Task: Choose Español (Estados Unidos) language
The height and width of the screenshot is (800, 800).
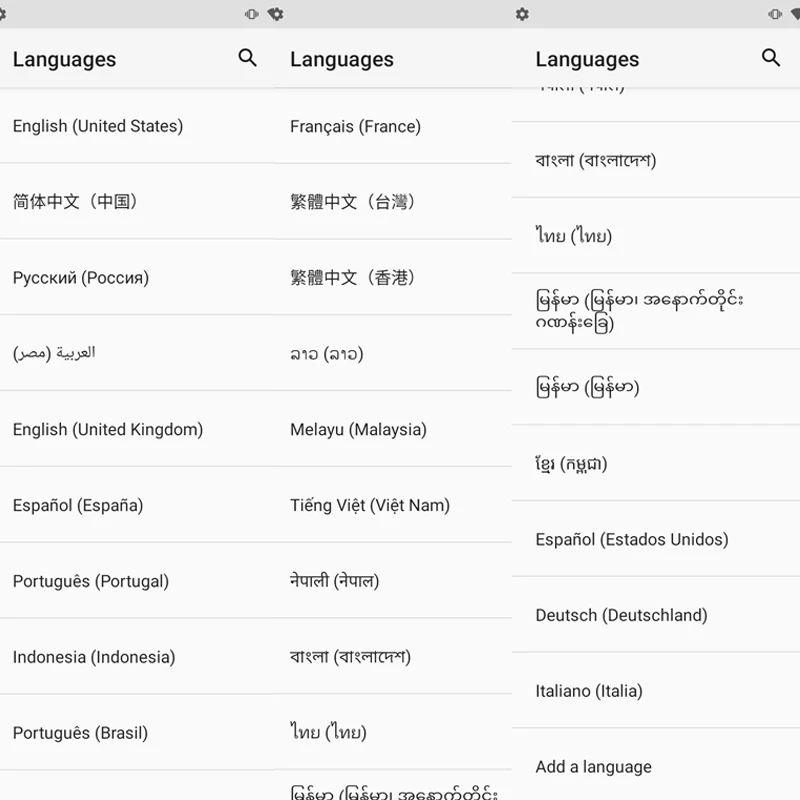Action: (656, 539)
